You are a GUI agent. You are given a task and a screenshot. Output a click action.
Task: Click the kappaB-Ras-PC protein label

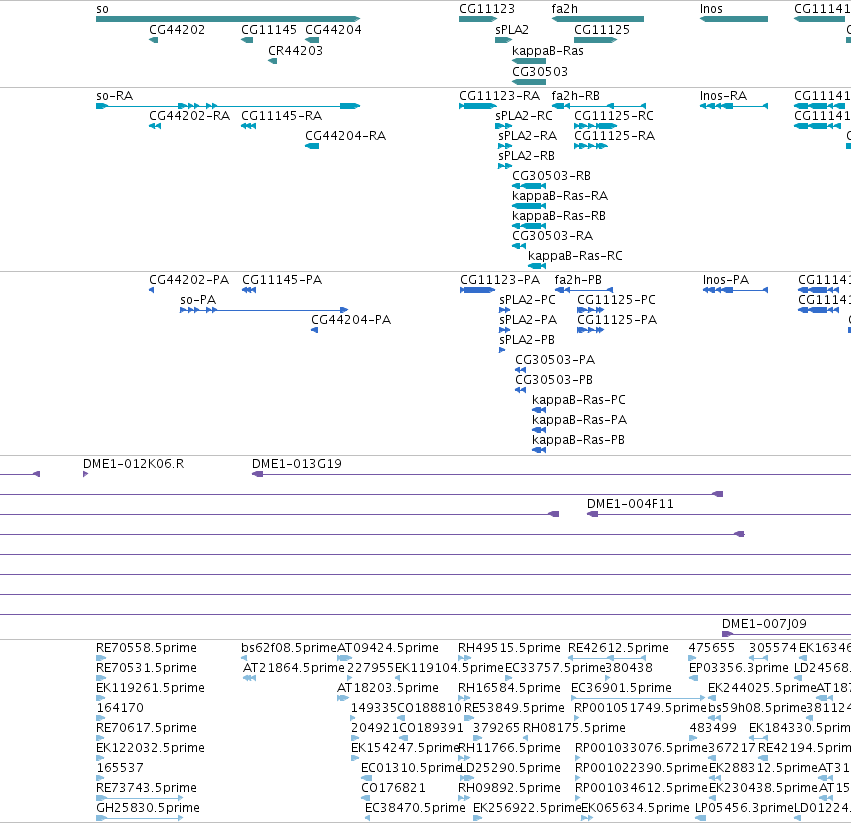pos(579,400)
